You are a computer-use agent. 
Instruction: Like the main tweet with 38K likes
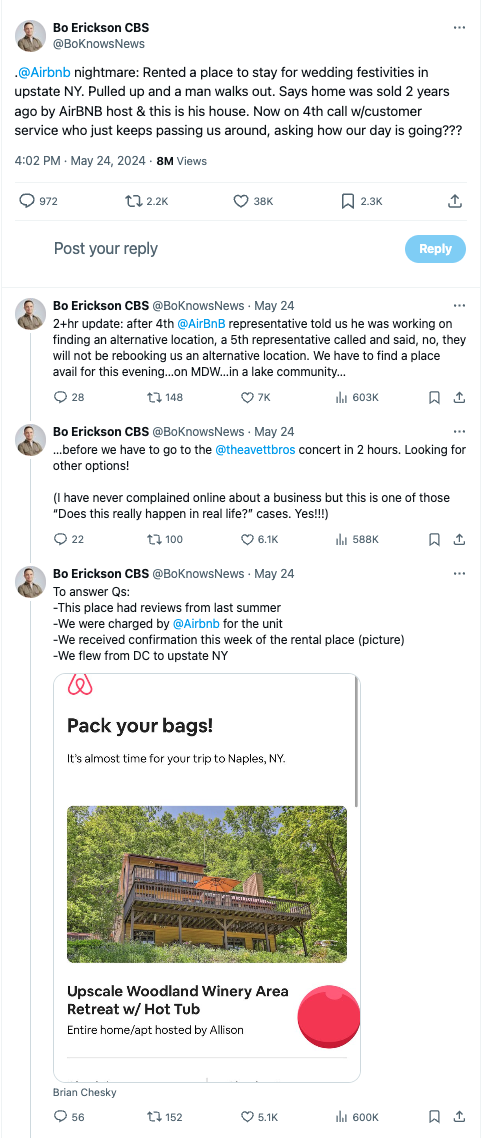253,201
